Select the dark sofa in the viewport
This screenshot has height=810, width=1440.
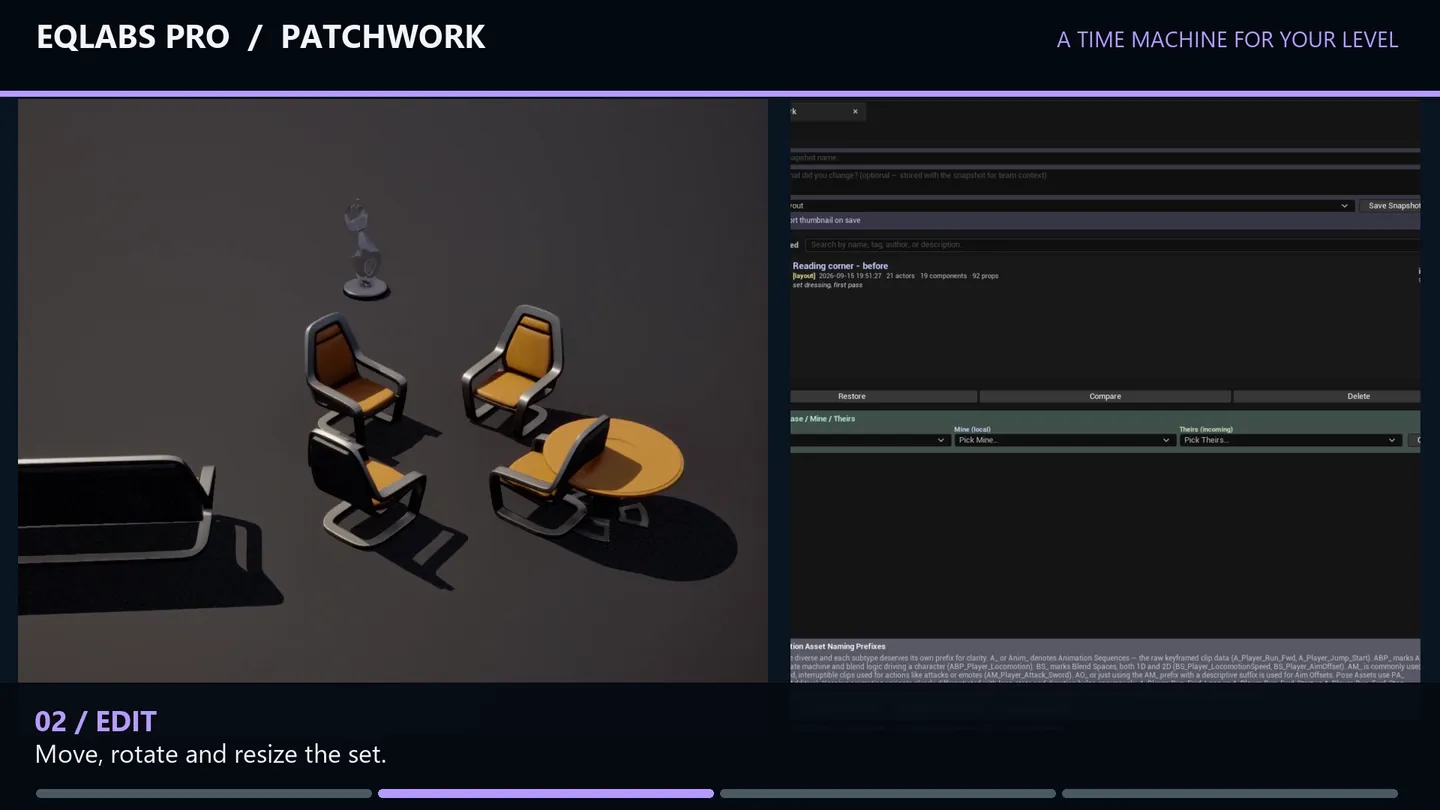[113, 507]
